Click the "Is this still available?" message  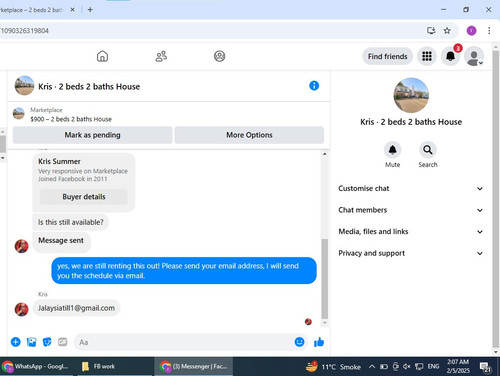(71, 222)
